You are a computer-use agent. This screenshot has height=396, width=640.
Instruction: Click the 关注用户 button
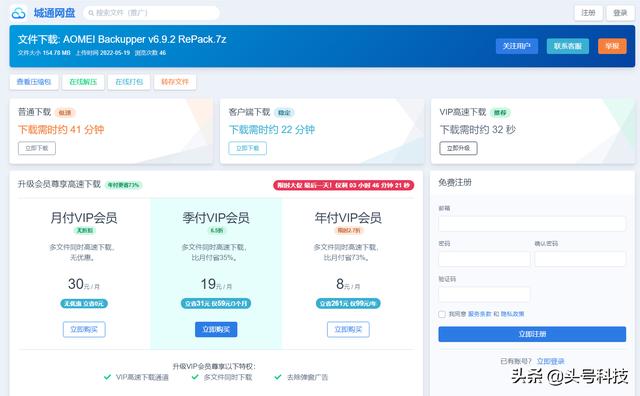(517, 46)
